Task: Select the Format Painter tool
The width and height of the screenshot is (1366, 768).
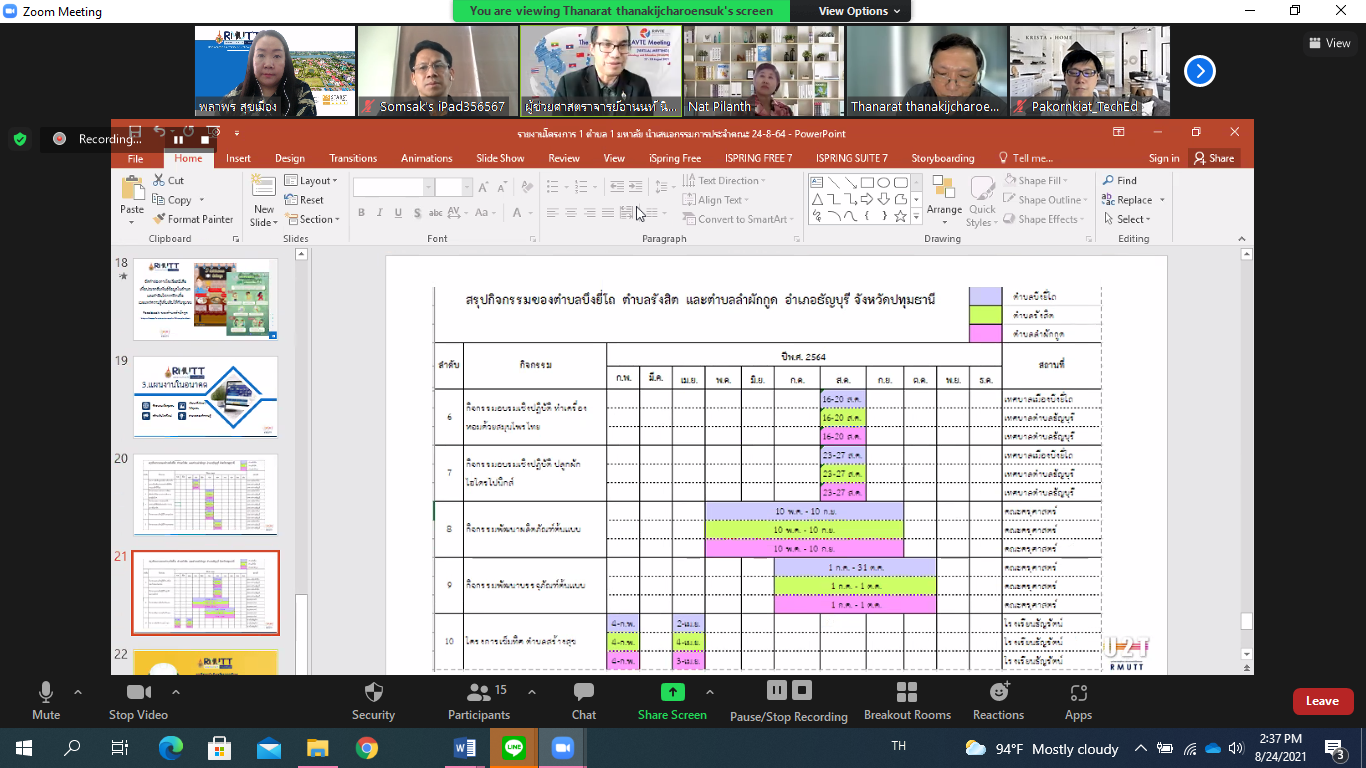Action: pyautogui.click(x=193, y=219)
